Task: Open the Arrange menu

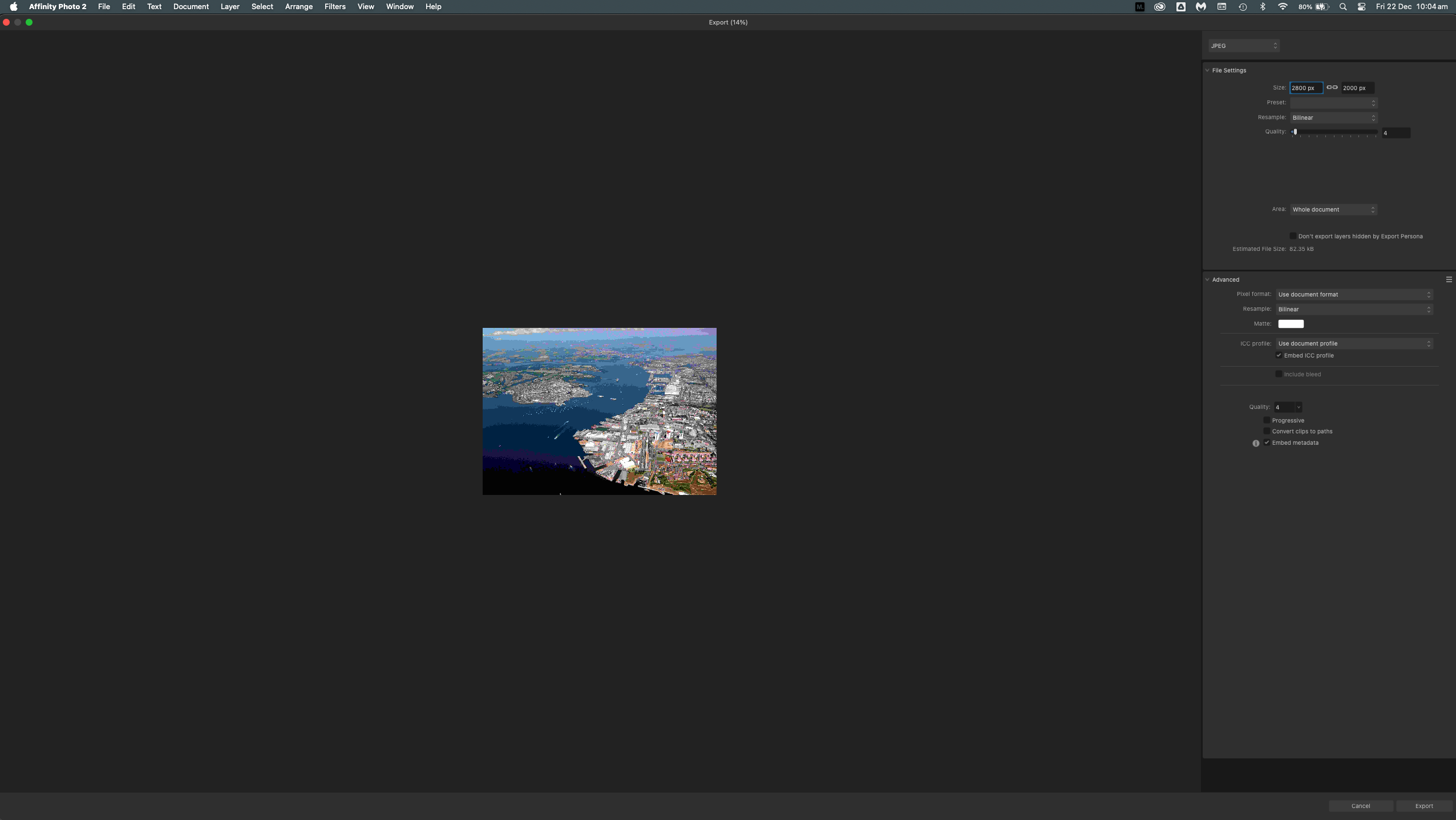Action: click(298, 7)
